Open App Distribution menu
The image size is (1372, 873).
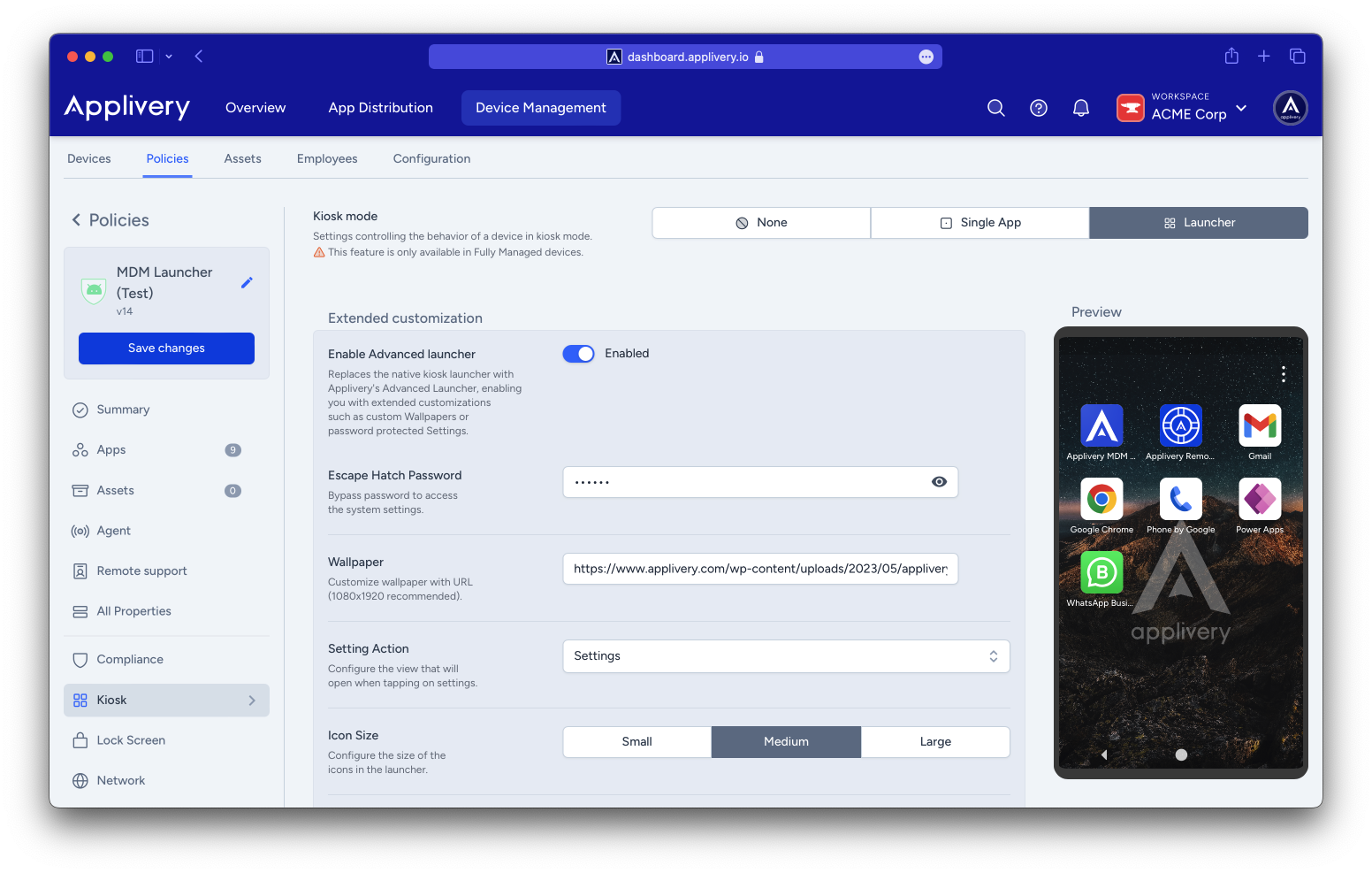[381, 108]
